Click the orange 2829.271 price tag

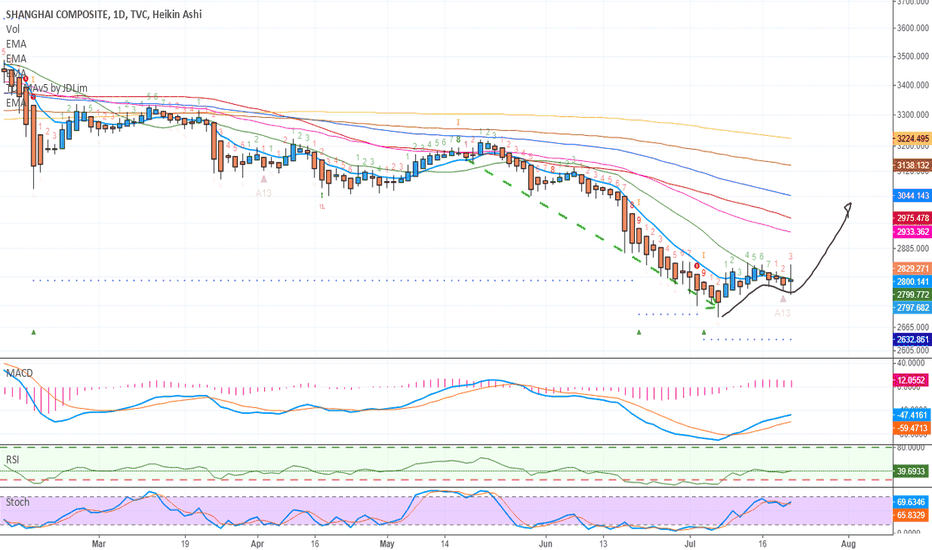click(912, 269)
